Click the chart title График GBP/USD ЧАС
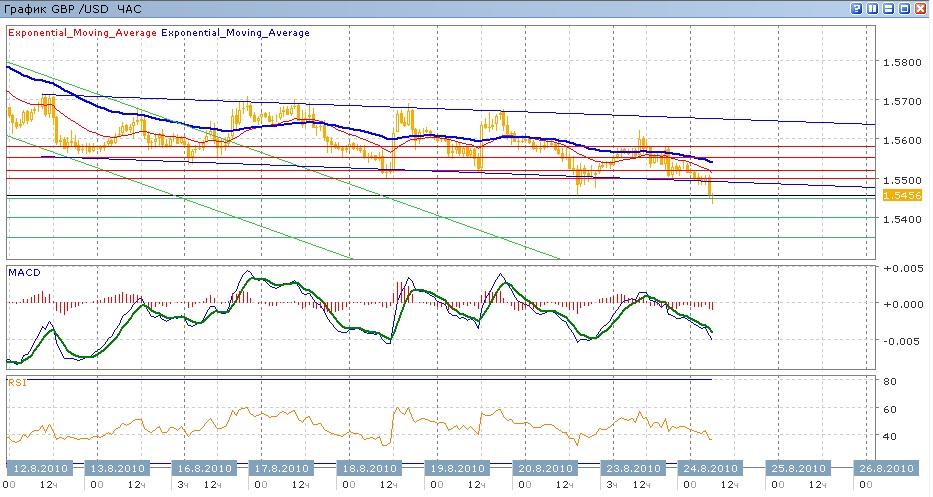The height and width of the screenshot is (497, 933). click(x=73, y=8)
